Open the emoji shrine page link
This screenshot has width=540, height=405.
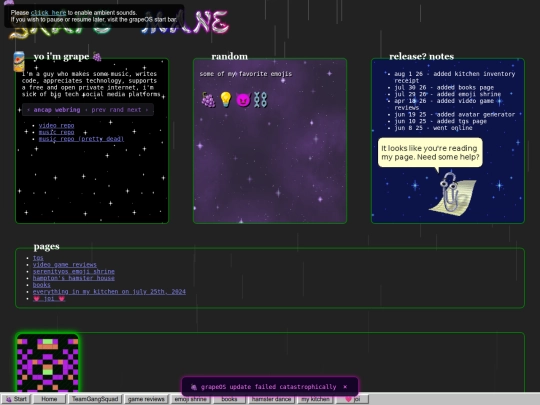coord(74,271)
